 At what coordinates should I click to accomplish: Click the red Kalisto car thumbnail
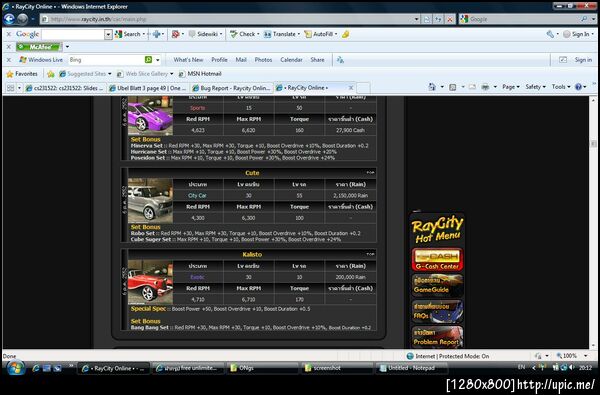150,282
